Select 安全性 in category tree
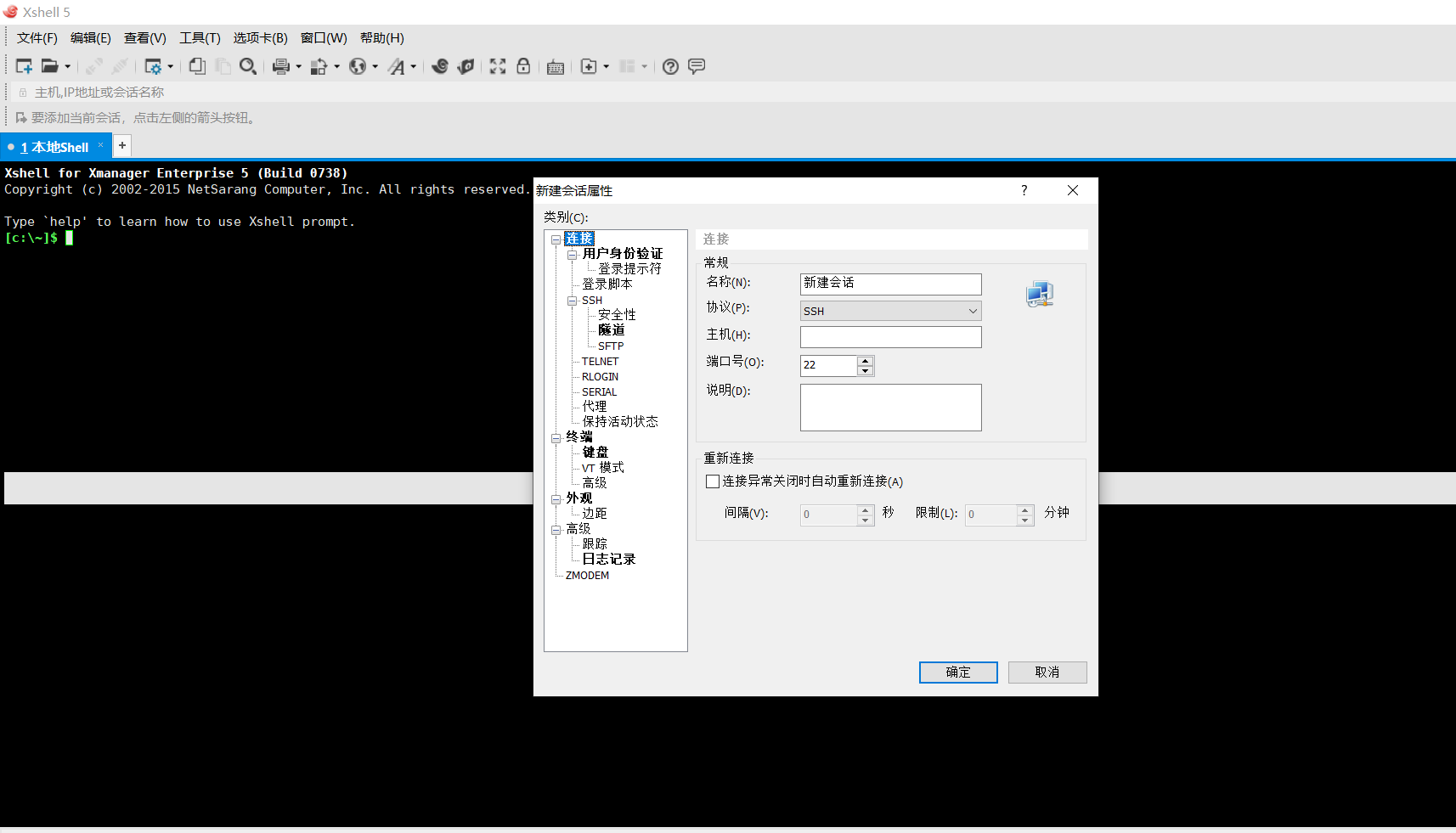The height and width of the screenshot is (833, 1456). coord(617,314)
